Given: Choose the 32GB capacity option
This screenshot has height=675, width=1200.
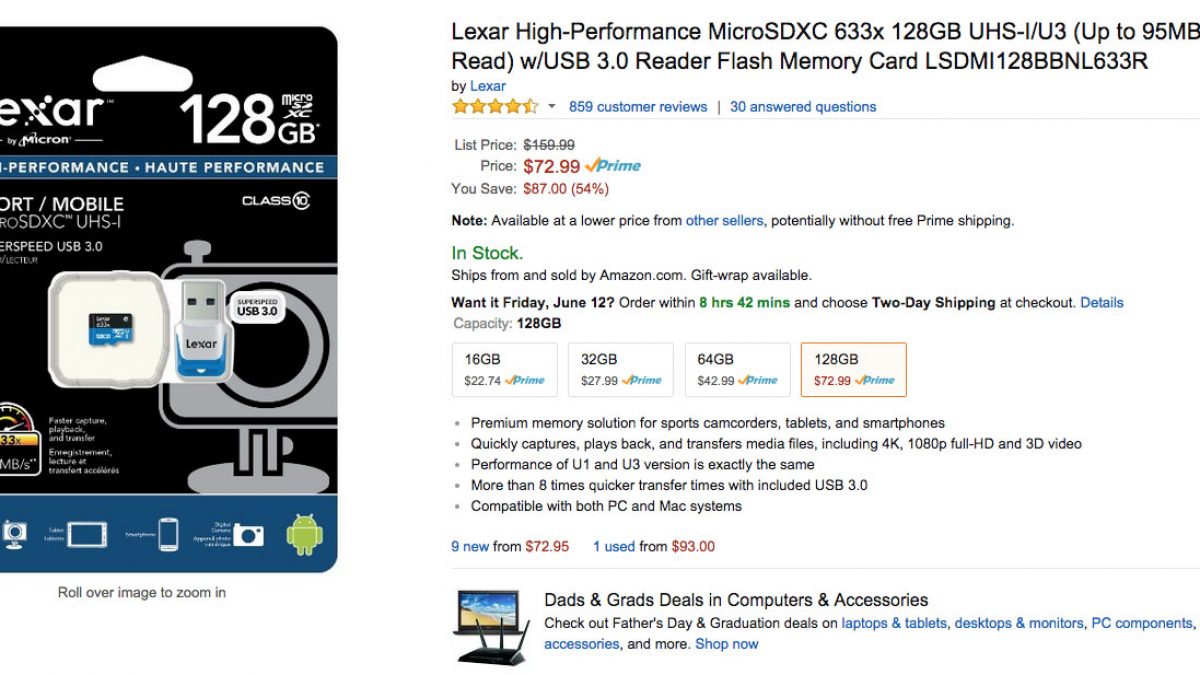Looking at the screenshot, I should tap(621, 369).
